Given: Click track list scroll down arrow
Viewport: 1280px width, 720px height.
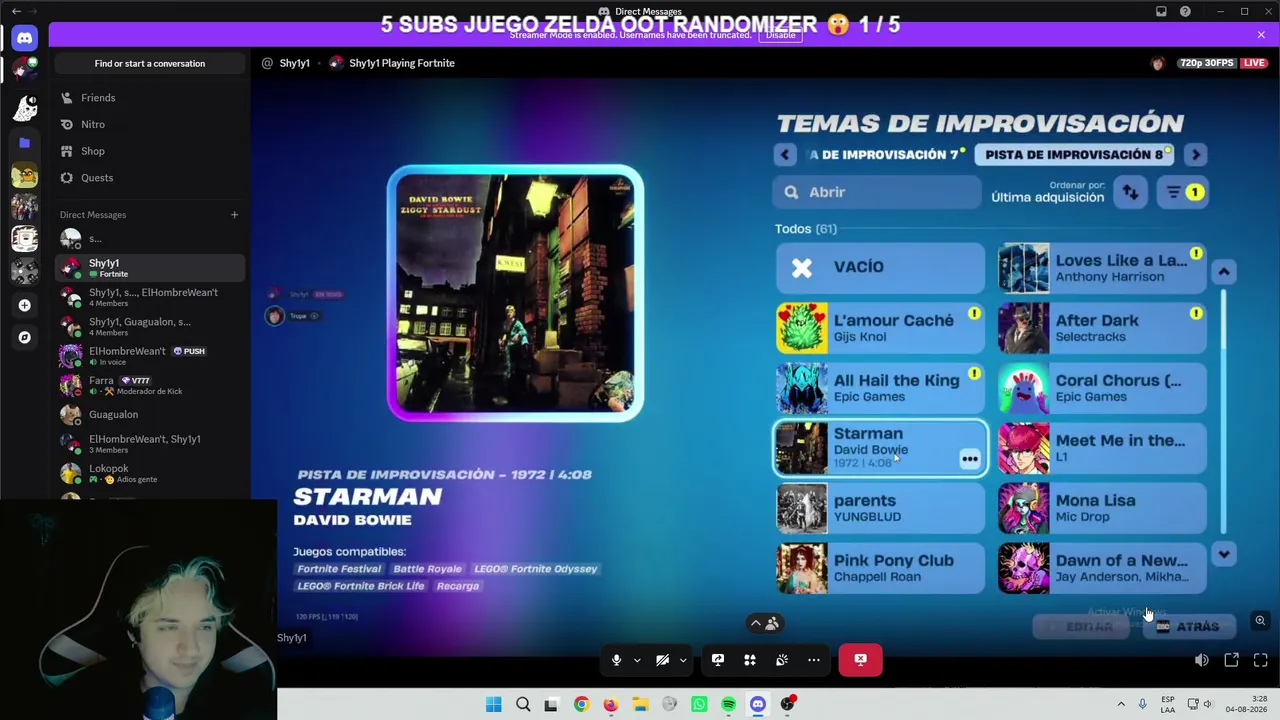Looking at the screenshot, I should 1223,554.
